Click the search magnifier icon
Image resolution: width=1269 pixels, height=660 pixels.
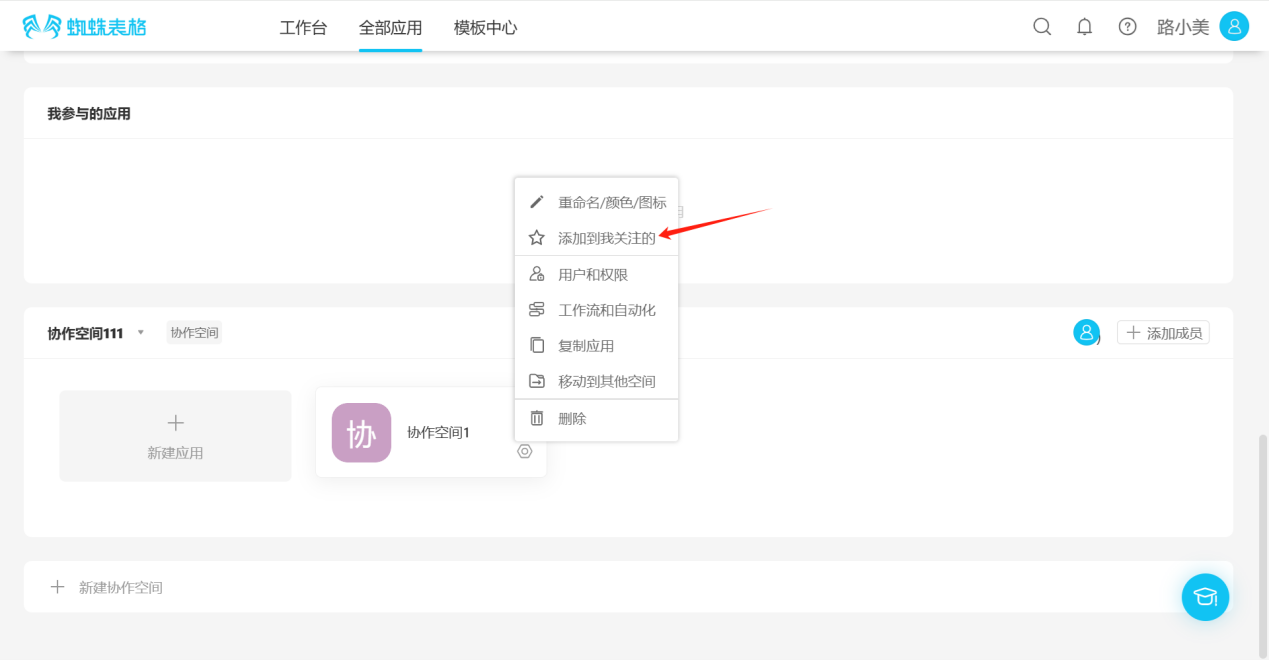[x=1042, y=27]
